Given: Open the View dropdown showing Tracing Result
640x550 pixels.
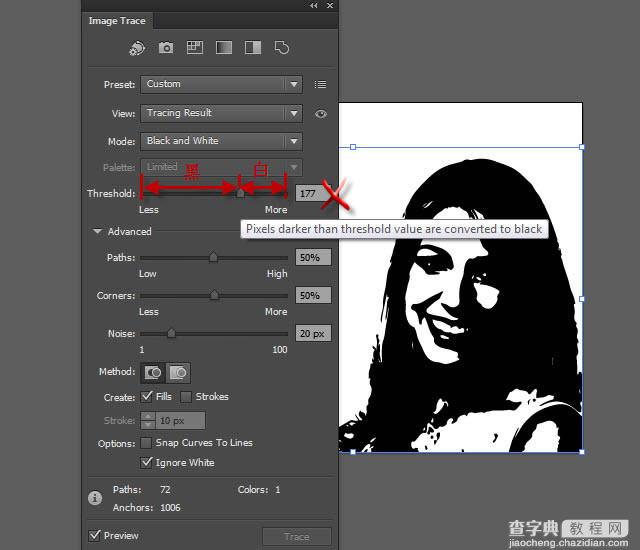Looking at the screenshot, I should (x=221, y=113).
